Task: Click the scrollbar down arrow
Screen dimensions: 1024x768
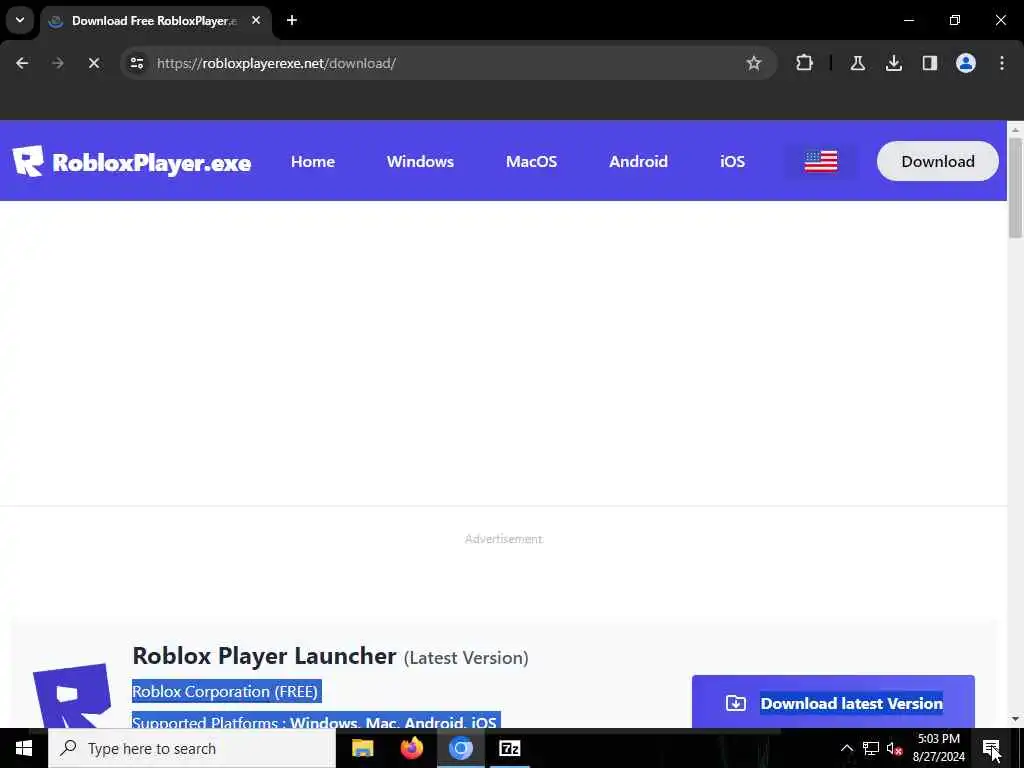Action: point(1015,719)
